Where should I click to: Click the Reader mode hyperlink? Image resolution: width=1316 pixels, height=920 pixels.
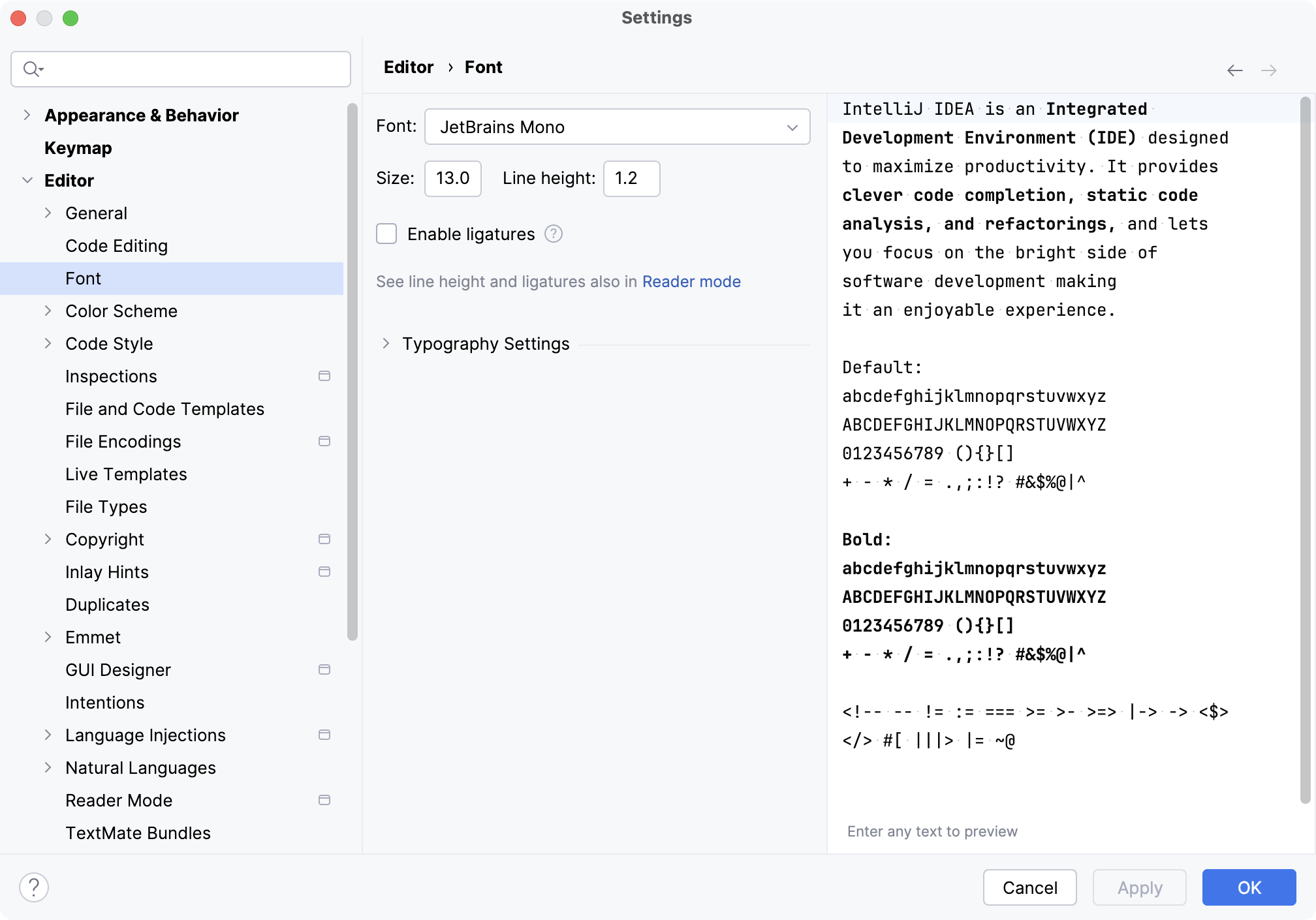691,282
